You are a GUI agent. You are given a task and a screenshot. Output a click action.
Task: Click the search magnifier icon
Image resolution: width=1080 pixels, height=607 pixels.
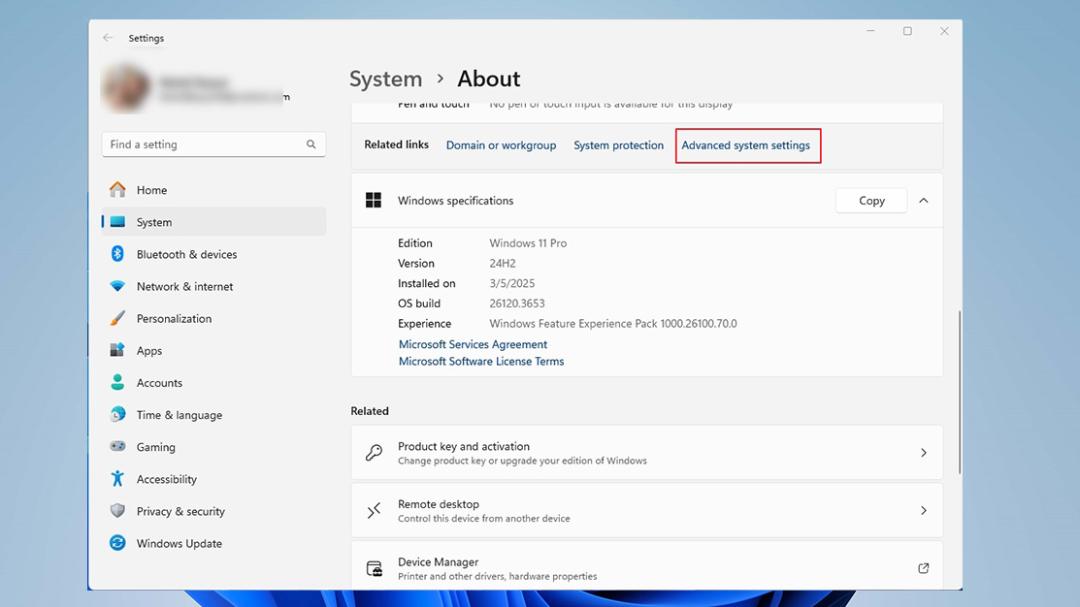coord(311,144)
